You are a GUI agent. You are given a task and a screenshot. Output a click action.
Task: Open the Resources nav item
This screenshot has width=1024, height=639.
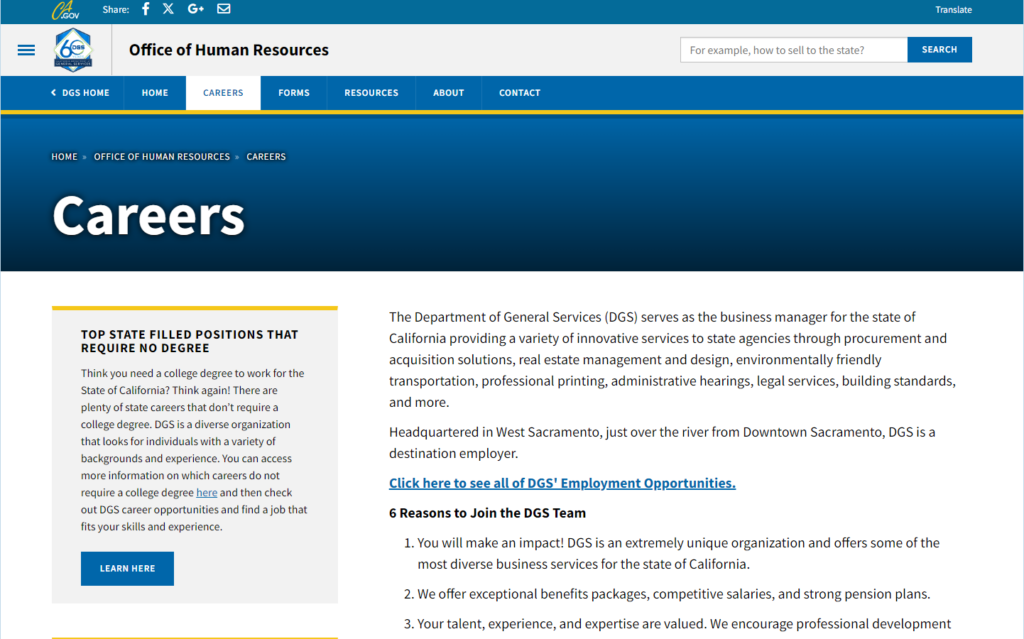coord(371,93)
